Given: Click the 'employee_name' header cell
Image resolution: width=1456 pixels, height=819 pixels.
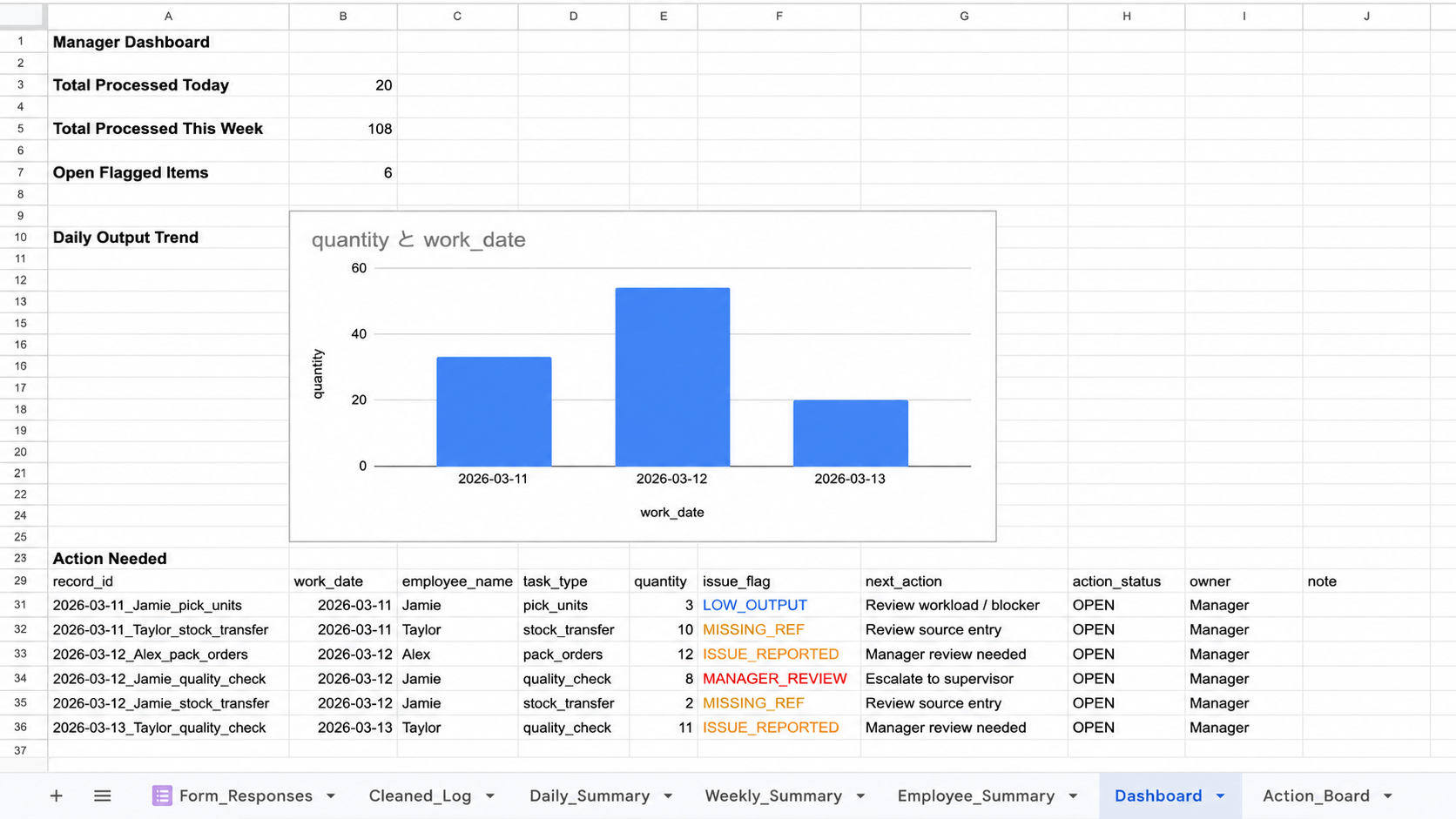Looking at the screenshot, I should click(457, 581).
